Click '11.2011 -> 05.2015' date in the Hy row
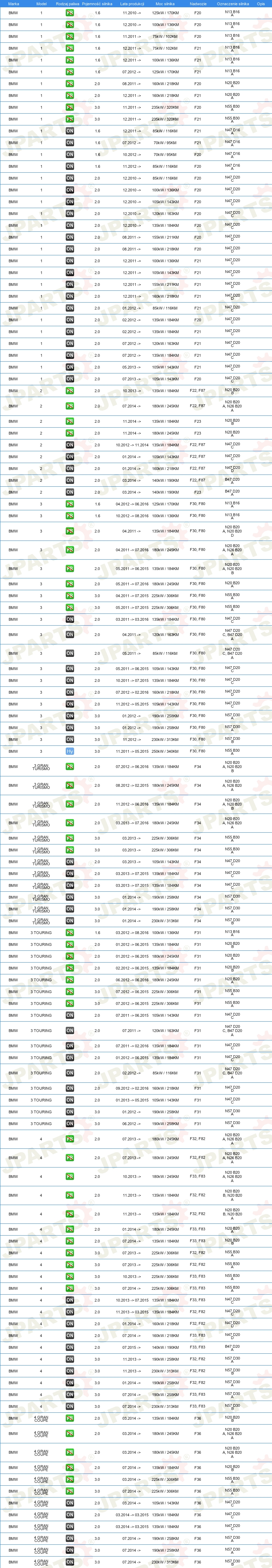This screenshot has width=272, height=1568. pyautogui.click(x=132, y=751)
